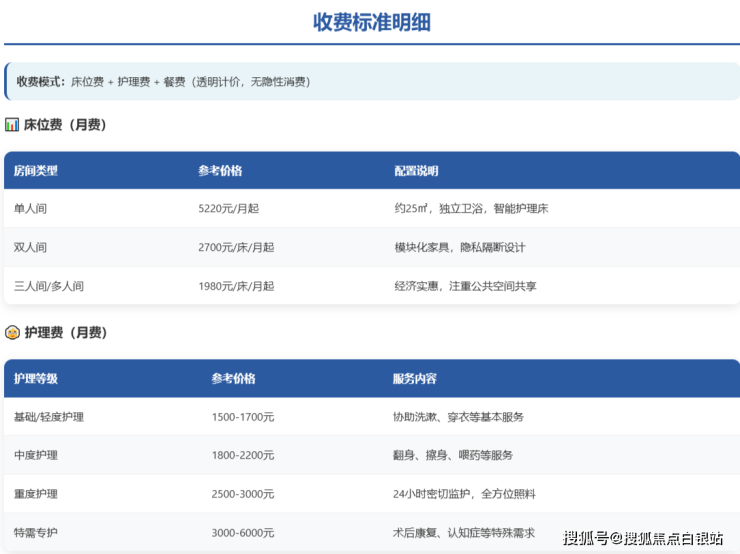Screen dimensions: 740x554
Task: Click the 收费标准明细 page title
Action: (372, 21)
